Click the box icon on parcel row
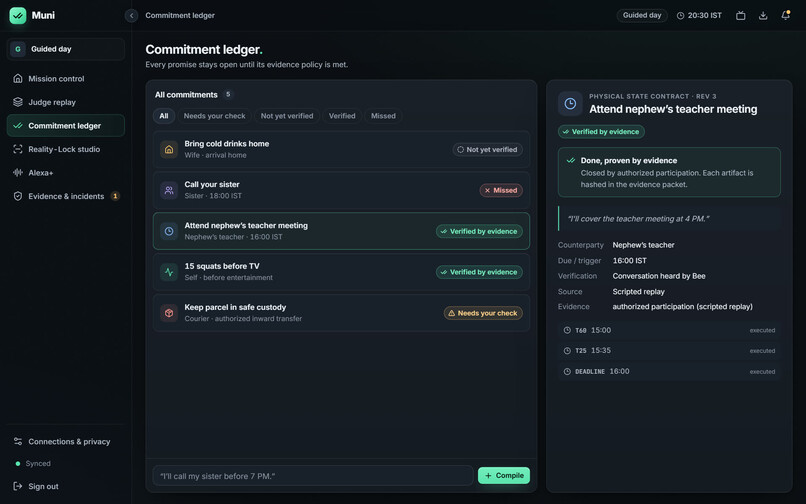Screen dimensions: 806x504 [x=169, y=313]
